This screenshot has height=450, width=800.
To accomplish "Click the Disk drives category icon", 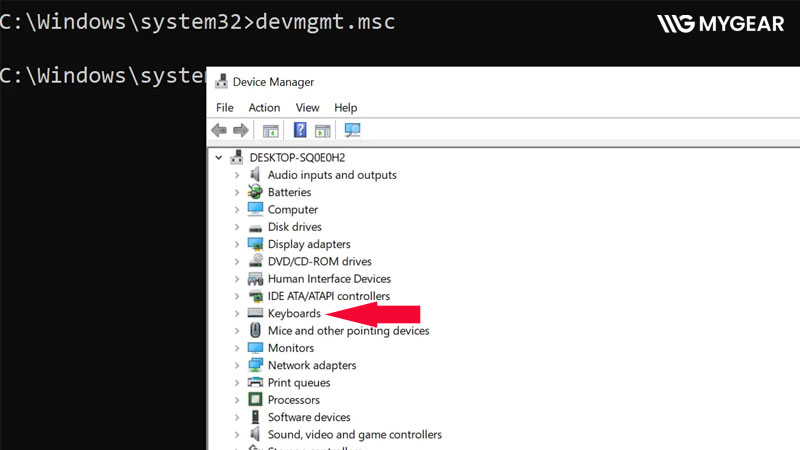I will (x=255, y=228).
